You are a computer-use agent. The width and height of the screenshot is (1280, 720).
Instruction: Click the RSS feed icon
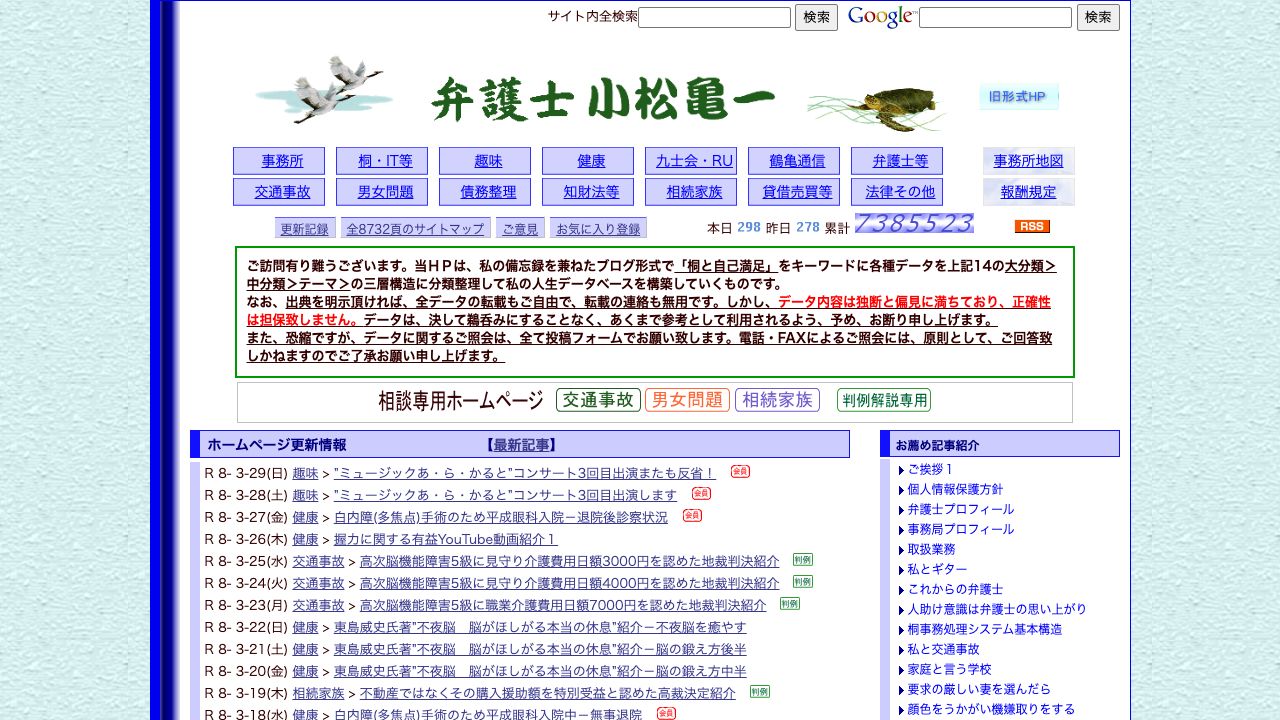[1031, 227]
